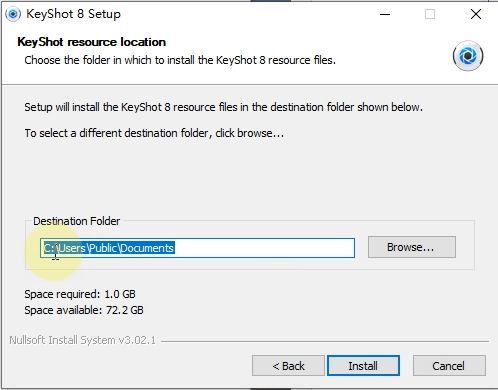Click the 'Setup will install' description line
Screen dimensions: 498x390
point(223,107)
